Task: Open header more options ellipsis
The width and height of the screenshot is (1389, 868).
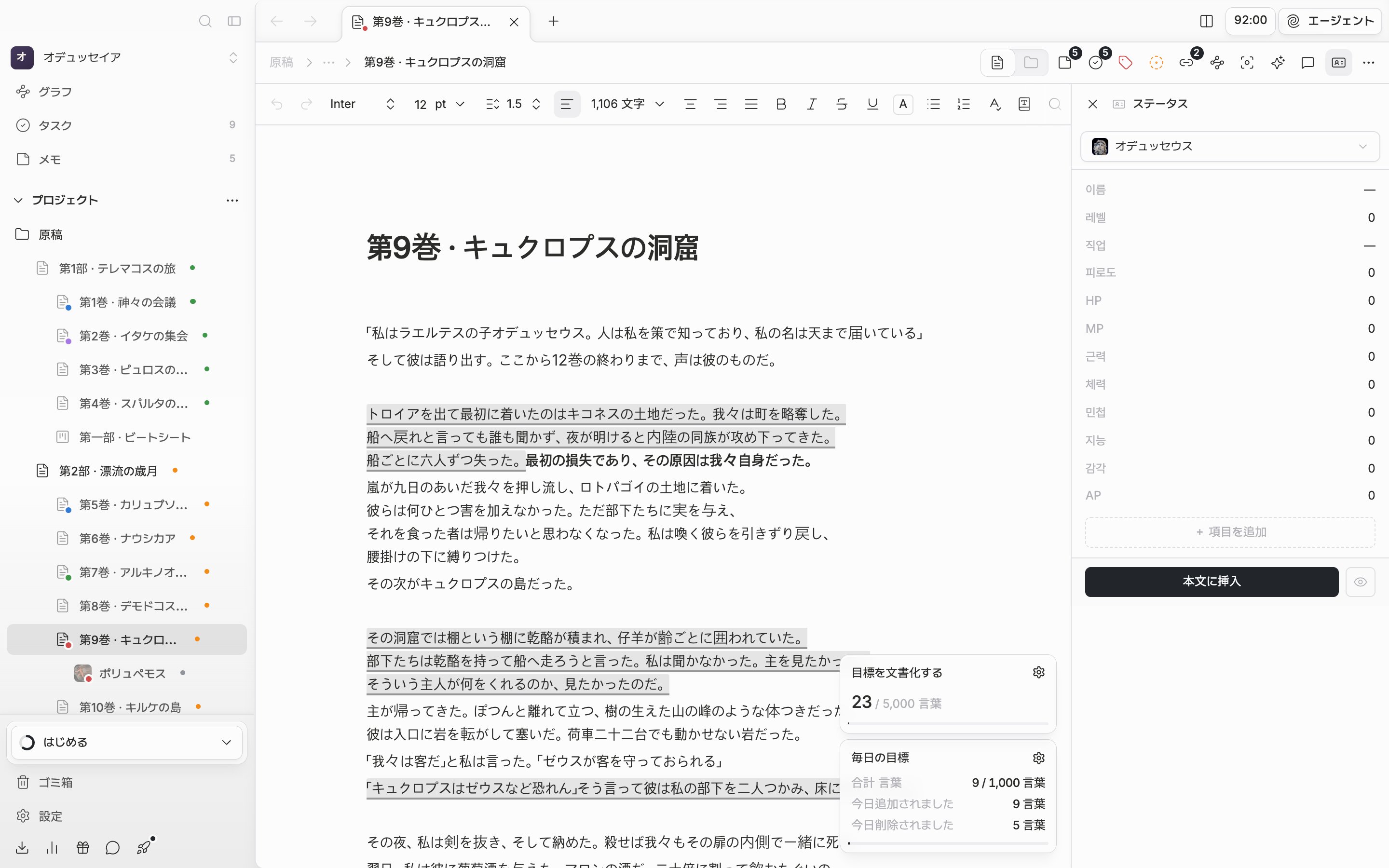Action: coord(1368,62)
